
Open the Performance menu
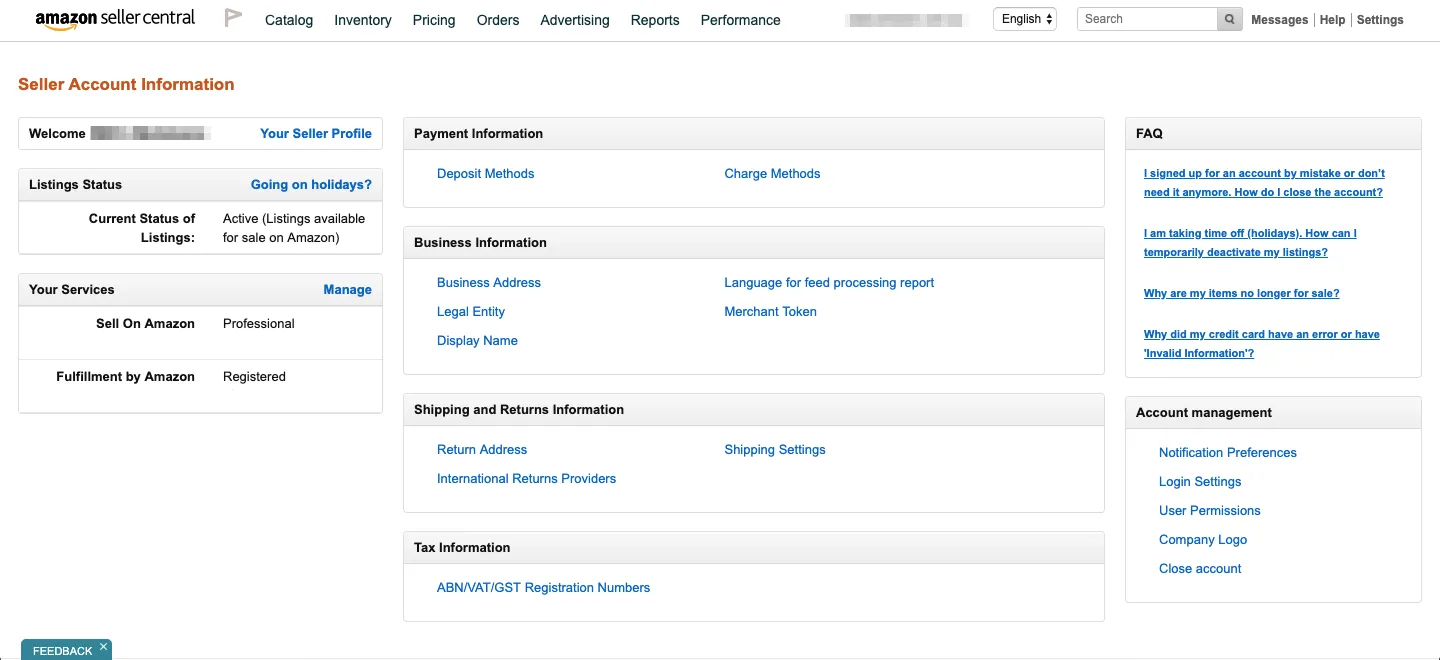pyautogui.click(x=741, y=20)
